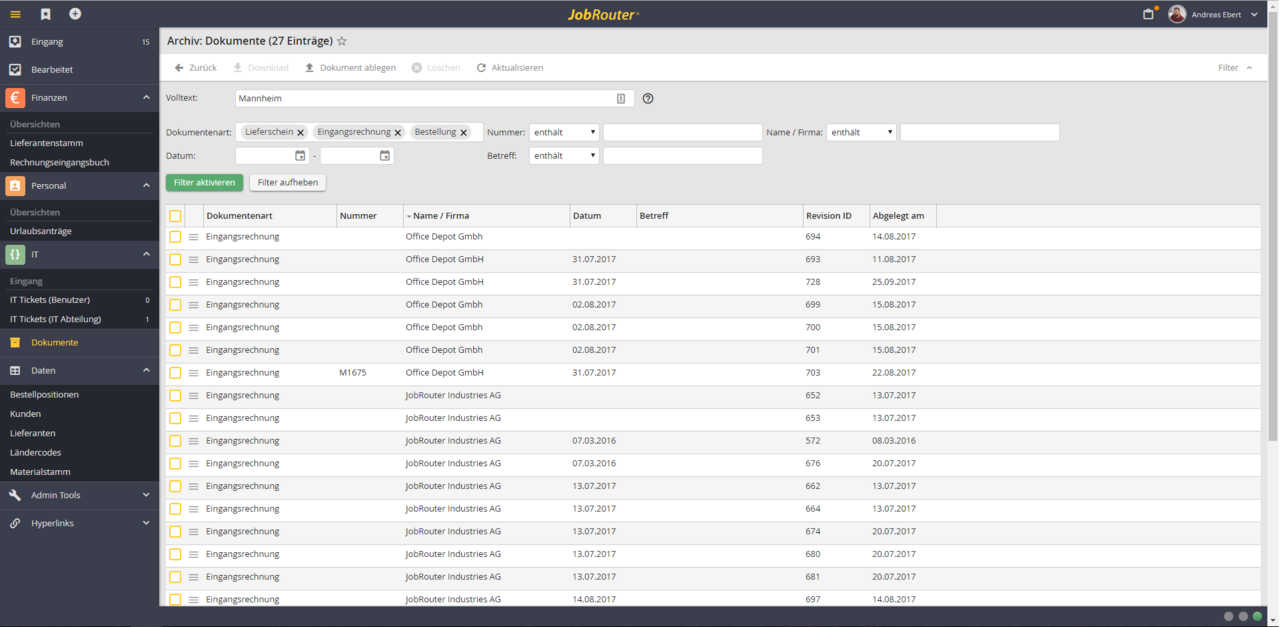This screenshot has width=1280, height=627.
Task: Collapse the IT sidebar section
Action: [x=146, y=255]
